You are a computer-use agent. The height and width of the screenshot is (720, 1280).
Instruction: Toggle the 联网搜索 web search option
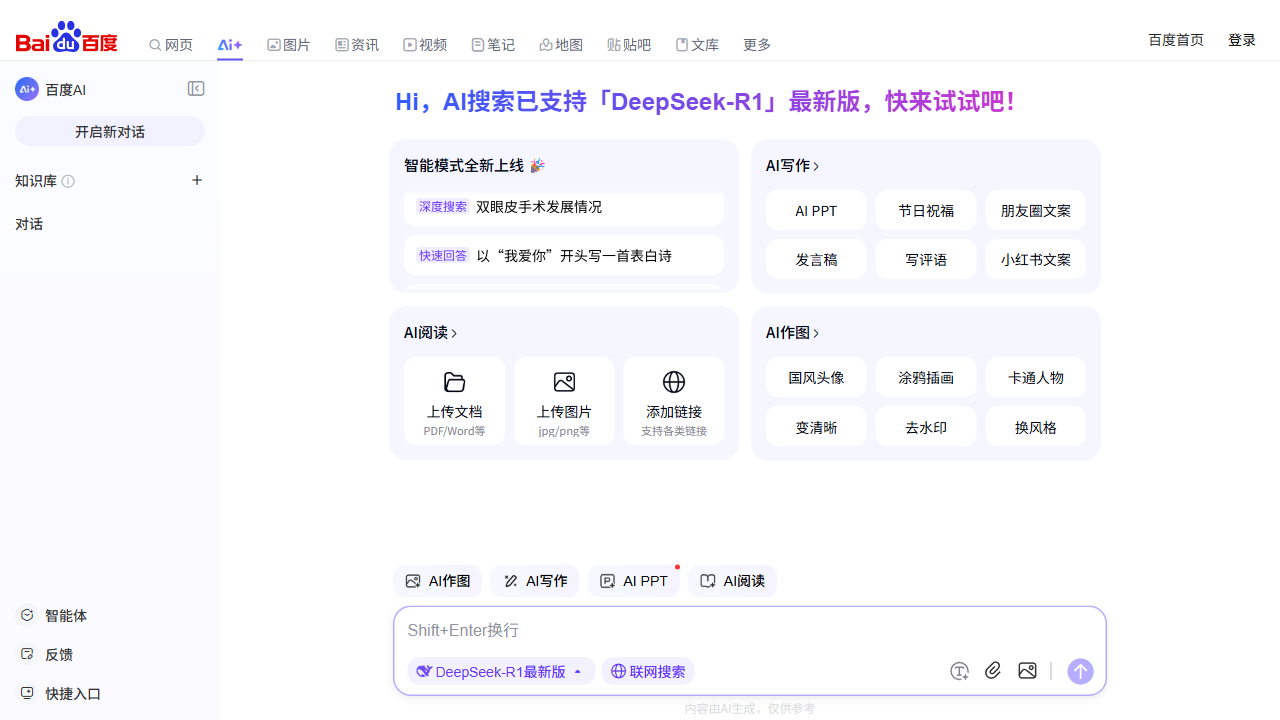pyautogui.click(x=648, y=671)
